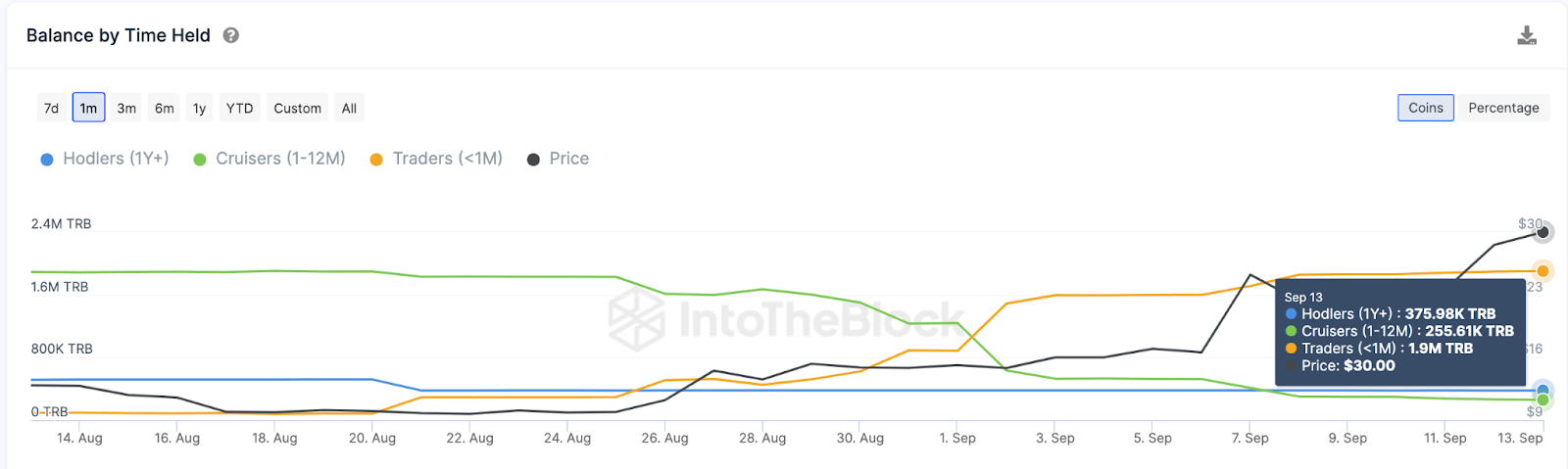Click the download chart icon
1568x469 pixels.
tap(1526, 36)
